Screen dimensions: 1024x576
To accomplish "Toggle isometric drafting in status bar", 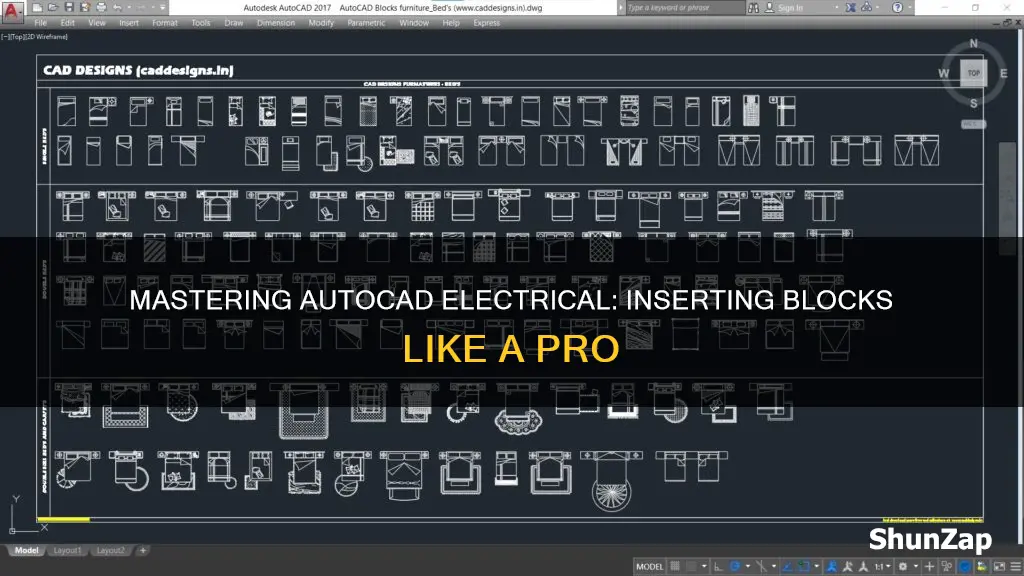I will coord(762,567).
